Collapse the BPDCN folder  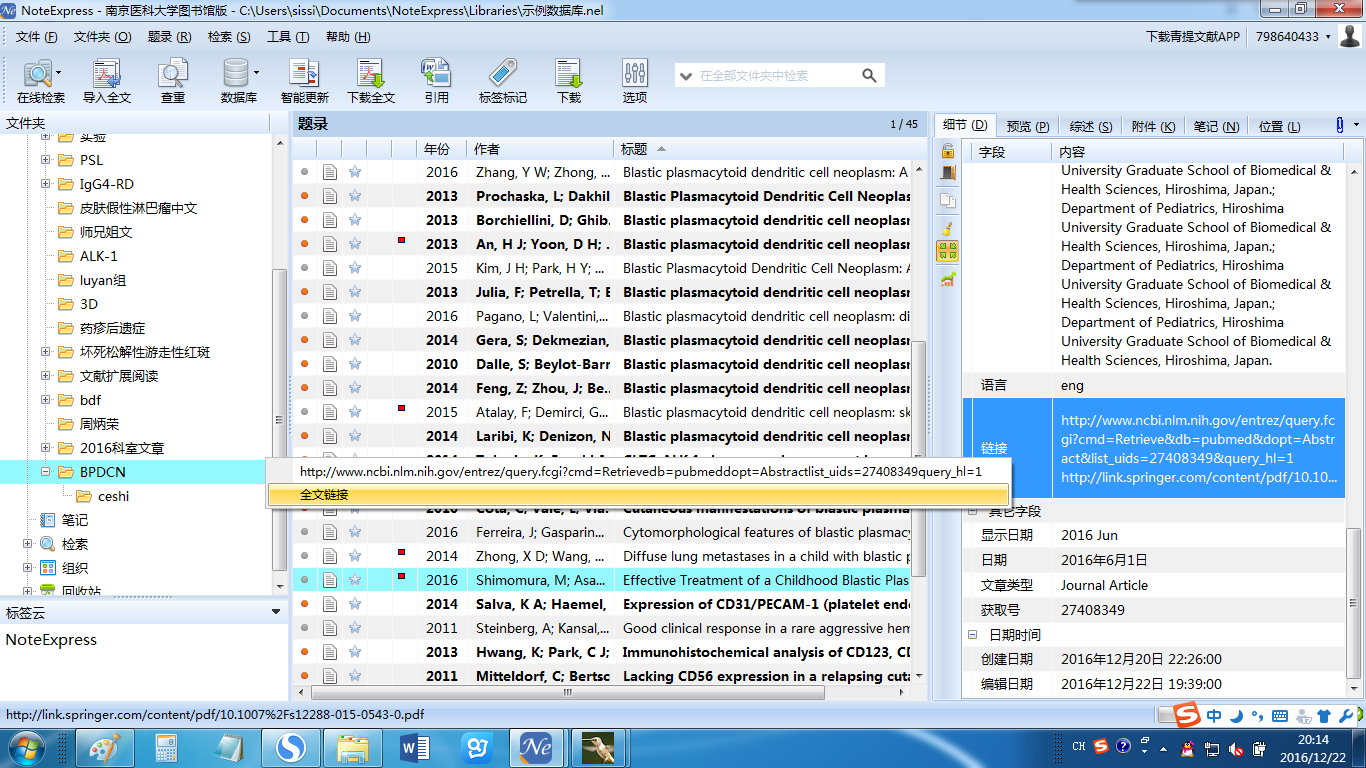coord(45,472)
